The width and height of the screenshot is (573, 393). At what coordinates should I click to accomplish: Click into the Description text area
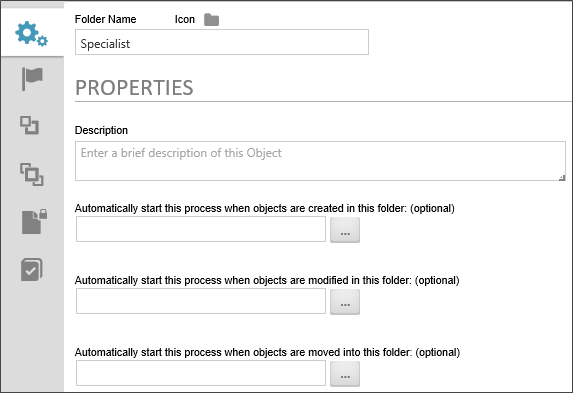(x=320, y=161)
